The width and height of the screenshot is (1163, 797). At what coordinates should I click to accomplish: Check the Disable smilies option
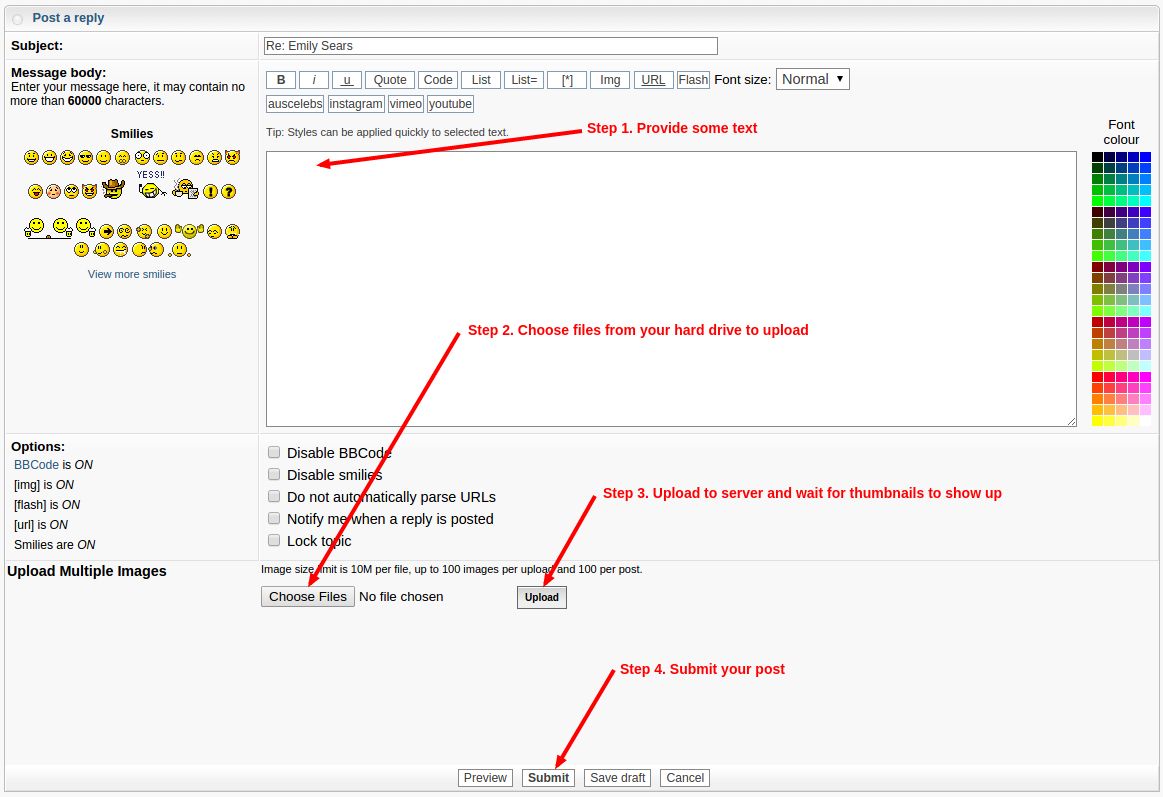click(274, 475)
